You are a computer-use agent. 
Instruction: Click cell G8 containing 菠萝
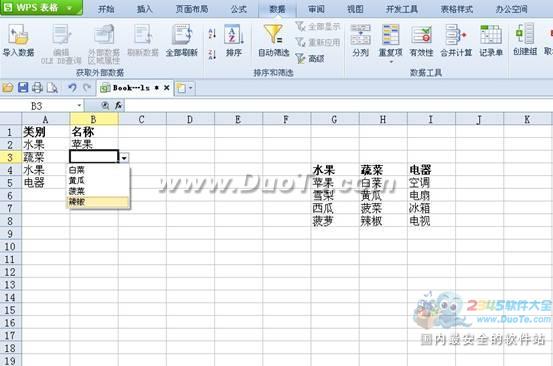[x=335, y=221]
